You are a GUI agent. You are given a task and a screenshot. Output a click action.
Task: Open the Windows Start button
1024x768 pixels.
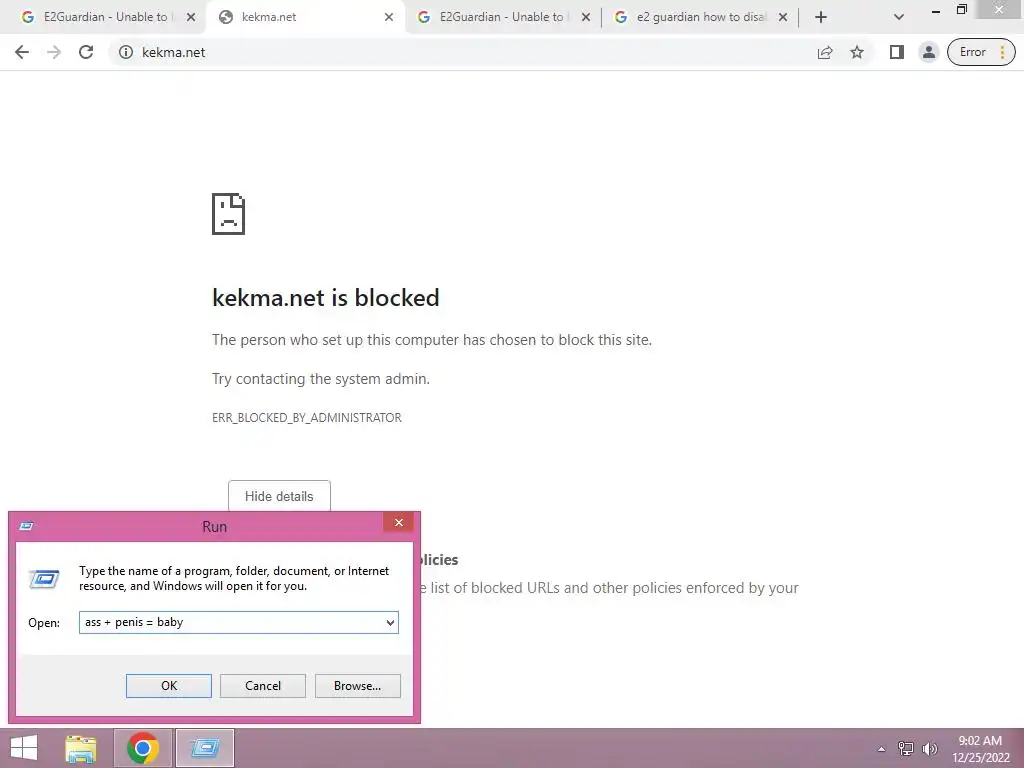pos(24,748)
